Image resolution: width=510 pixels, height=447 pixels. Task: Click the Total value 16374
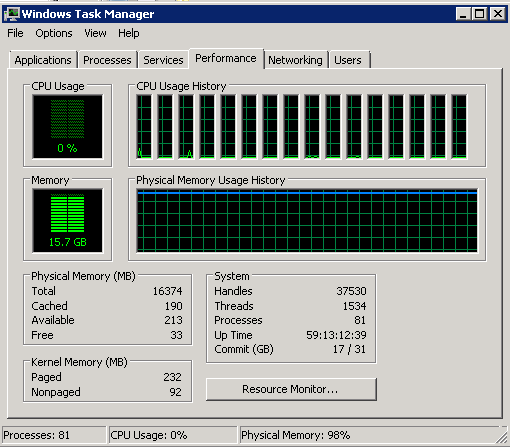pyautogui.click(x=167, y=291)
